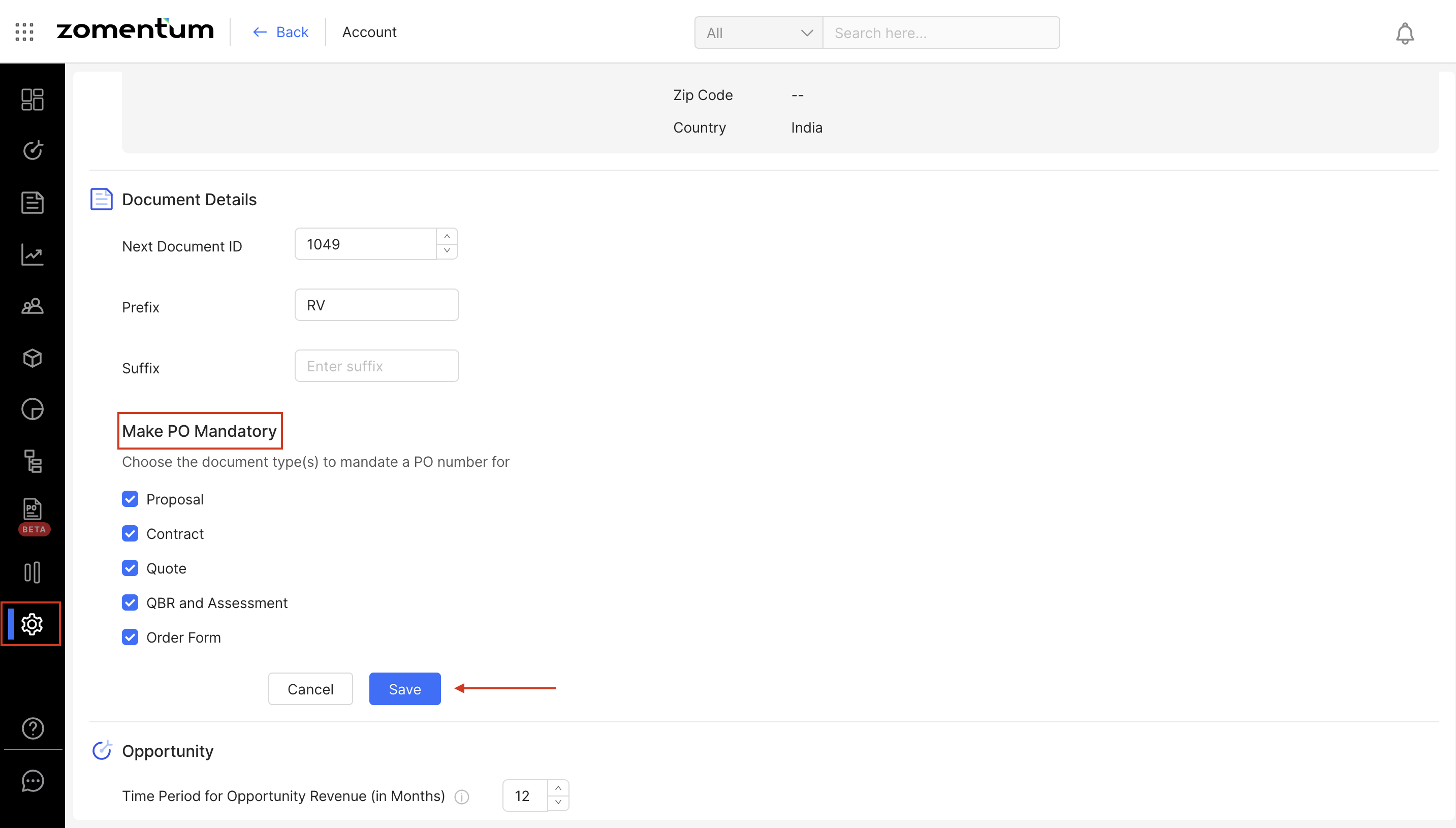Uncheck the Proposal checkbox

(130, 499)
